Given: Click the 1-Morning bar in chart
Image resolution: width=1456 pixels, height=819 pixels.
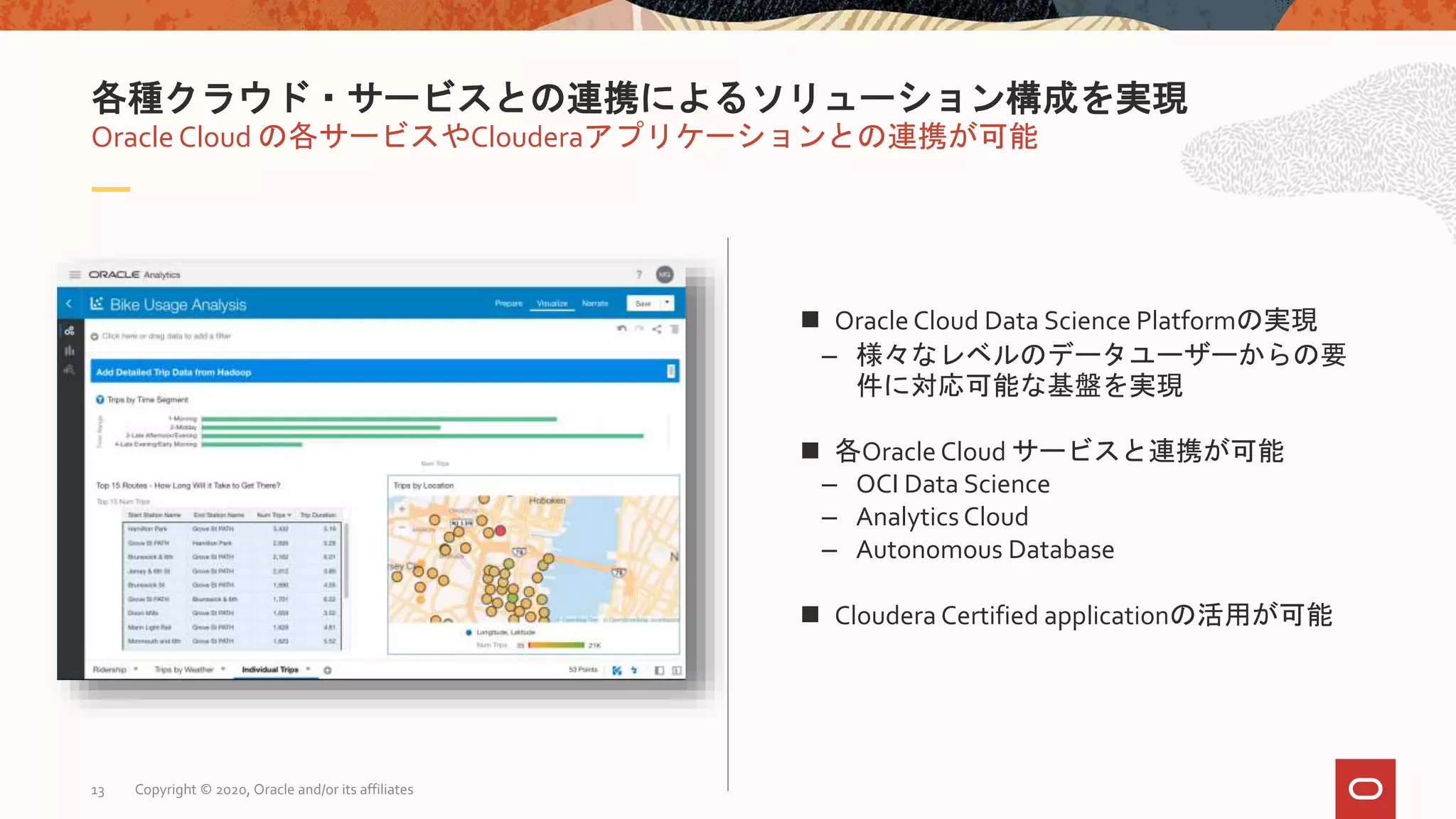Looking at the screenshot, I should 379,419.
